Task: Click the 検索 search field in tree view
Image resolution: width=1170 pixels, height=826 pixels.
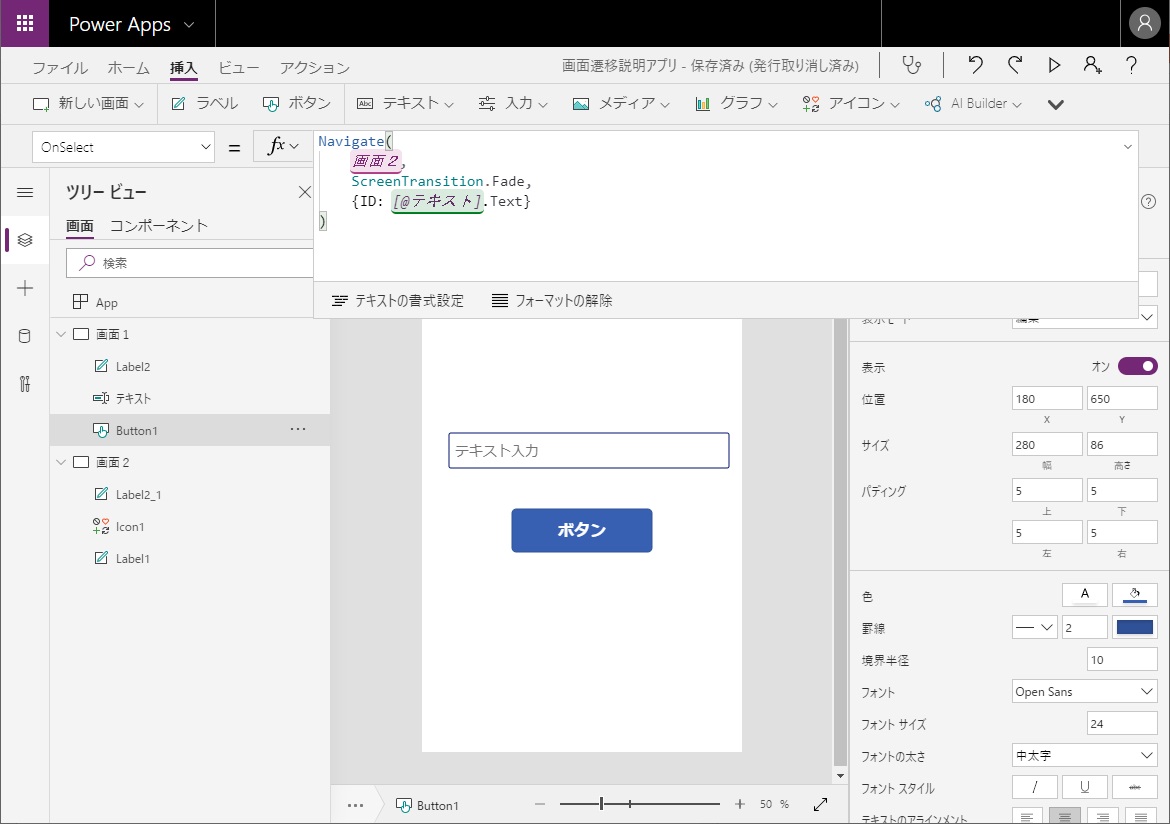Action: pos(190,262)
